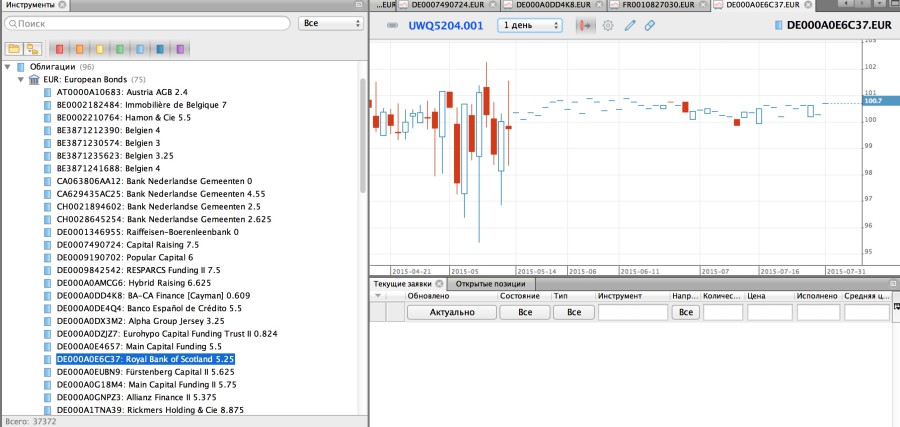This screenshot has height=427, width=900.
Task: Click the 'Все' button under Состояние column
Action: click(x=524, y=312)
